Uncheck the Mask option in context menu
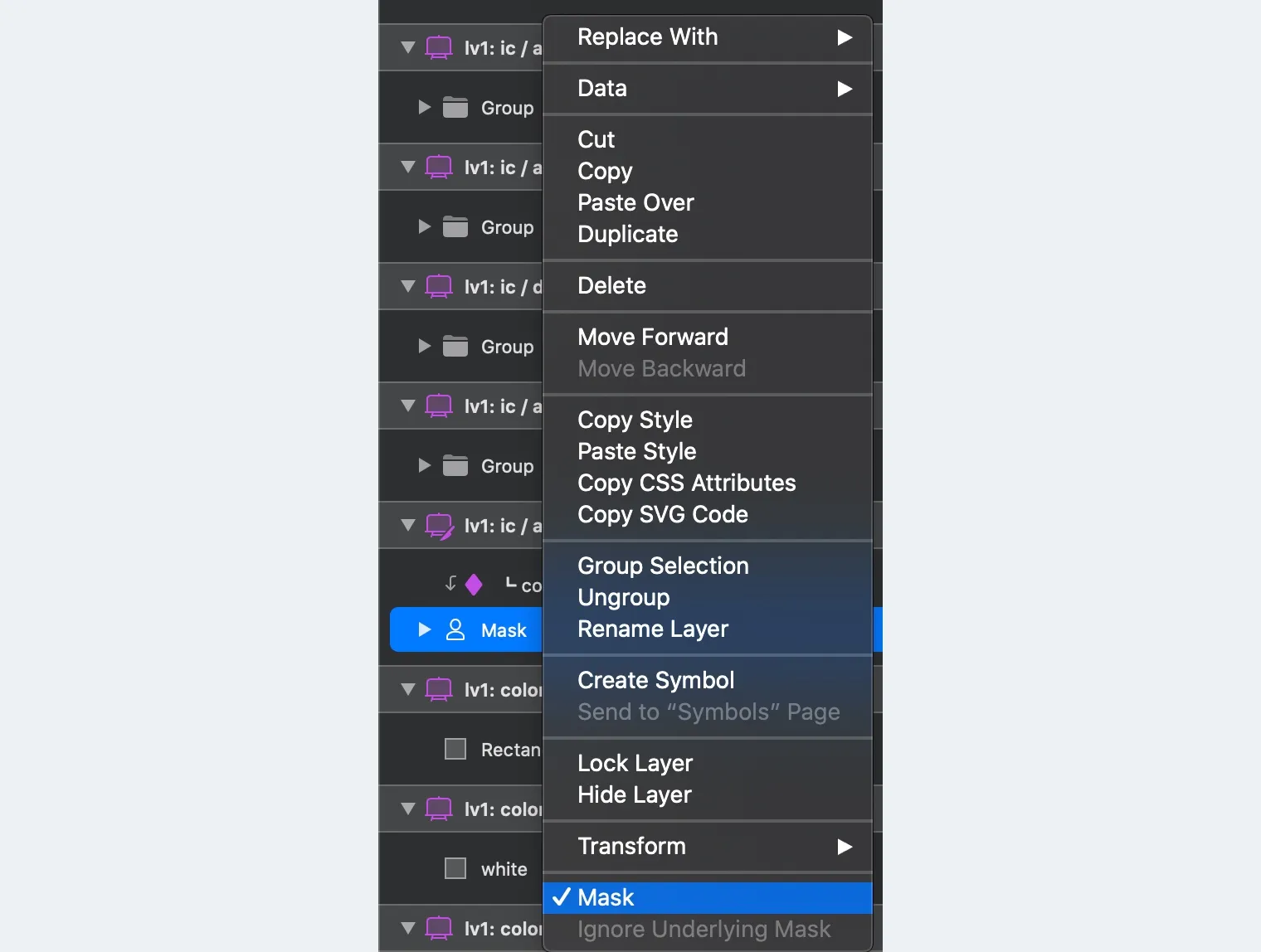1261x952 pixels. [x=606, y=897]
